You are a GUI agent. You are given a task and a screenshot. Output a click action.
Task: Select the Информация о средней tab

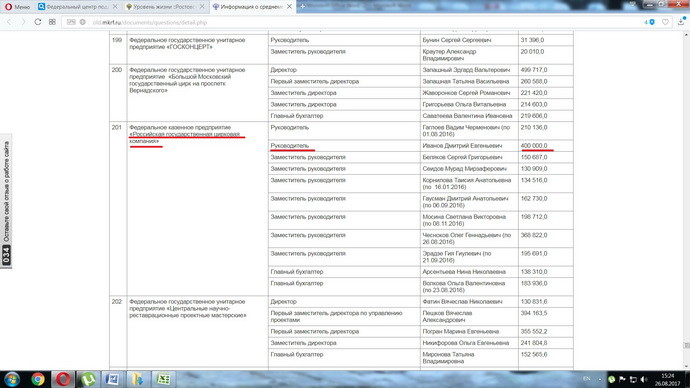(x=251, y=7)
